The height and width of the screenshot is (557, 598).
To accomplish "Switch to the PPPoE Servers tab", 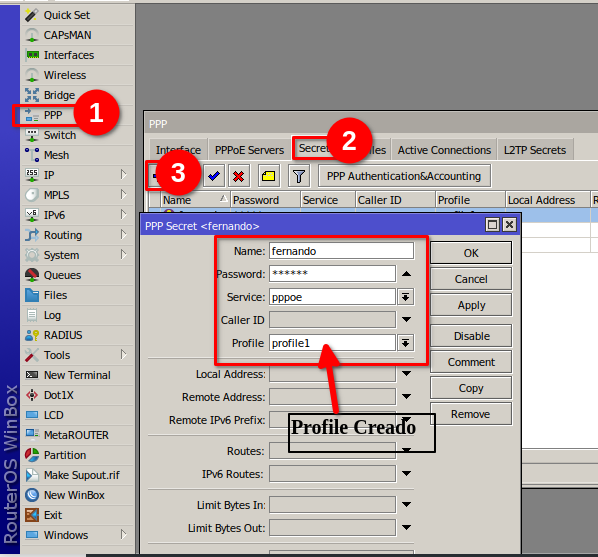I will pos(249,150).
